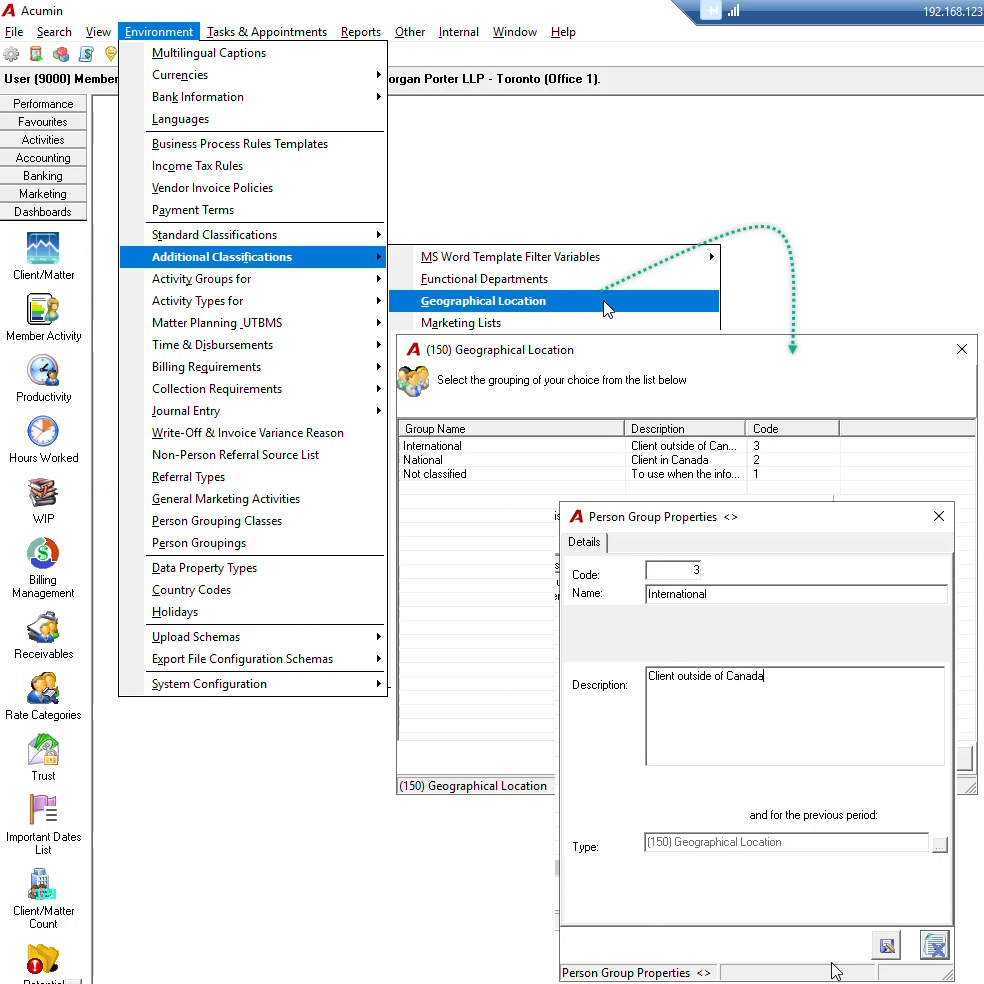
Task: Open the Hours Worked shortcut
Action: click(43, 439)
